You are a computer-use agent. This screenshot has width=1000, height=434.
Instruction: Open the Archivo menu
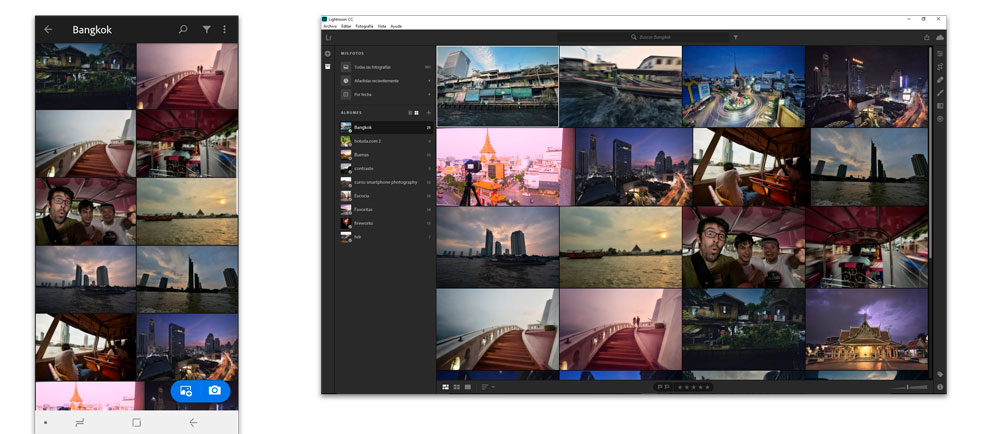tap(330, 26)
